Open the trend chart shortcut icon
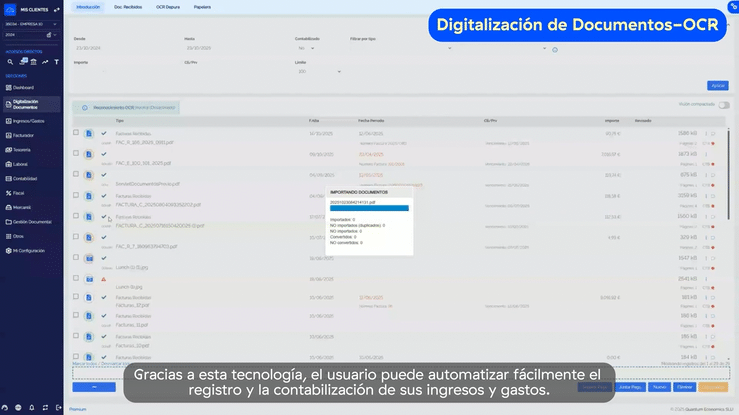Screen dimensions: 739x415 [x=45, y=62]
